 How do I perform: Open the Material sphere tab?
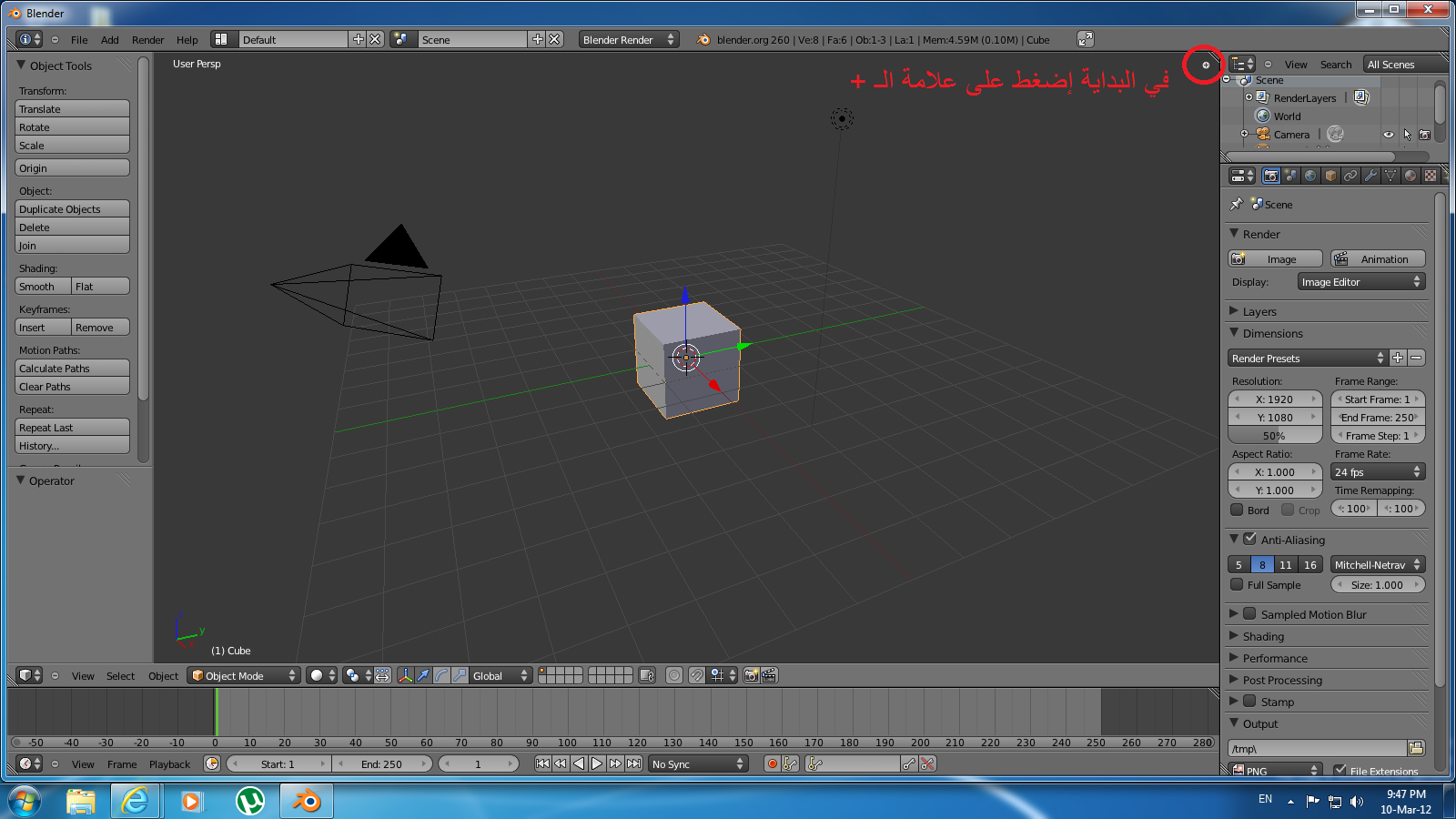(x=1410, y=176)
